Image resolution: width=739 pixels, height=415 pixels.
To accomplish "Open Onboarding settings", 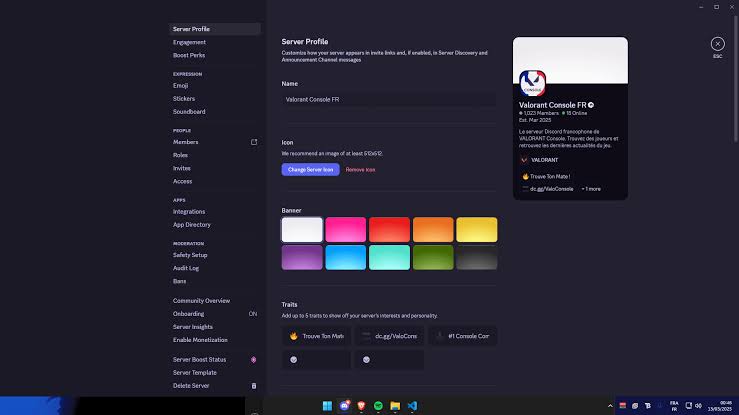I will 215,314.
